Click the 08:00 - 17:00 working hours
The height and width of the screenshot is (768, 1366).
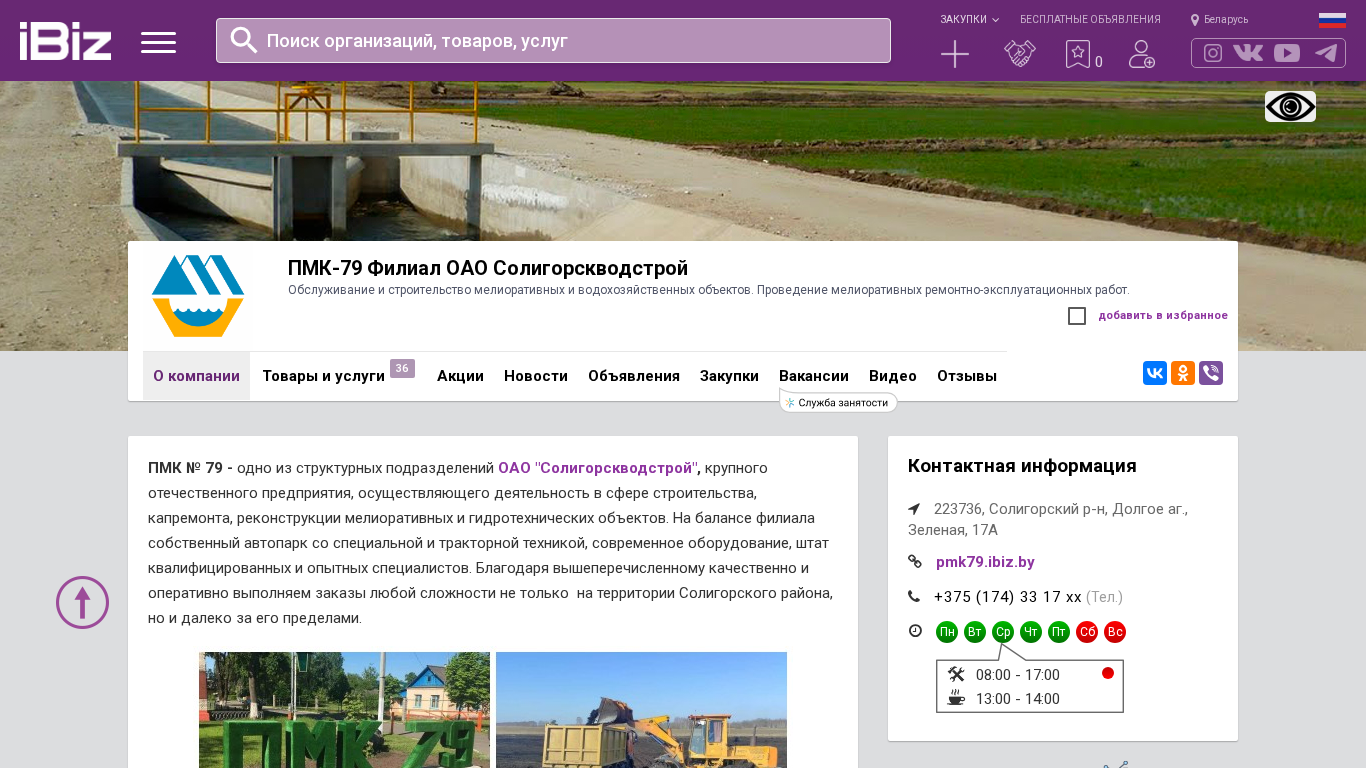point(1018,675)
